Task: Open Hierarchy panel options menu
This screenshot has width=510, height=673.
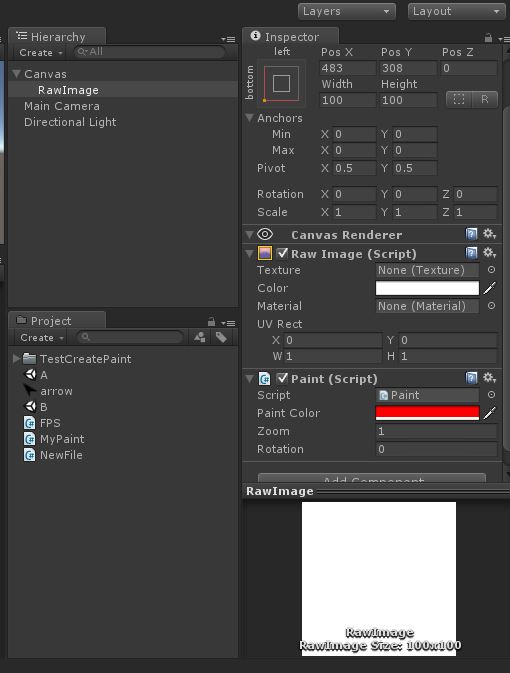Action: coord(228,39)
